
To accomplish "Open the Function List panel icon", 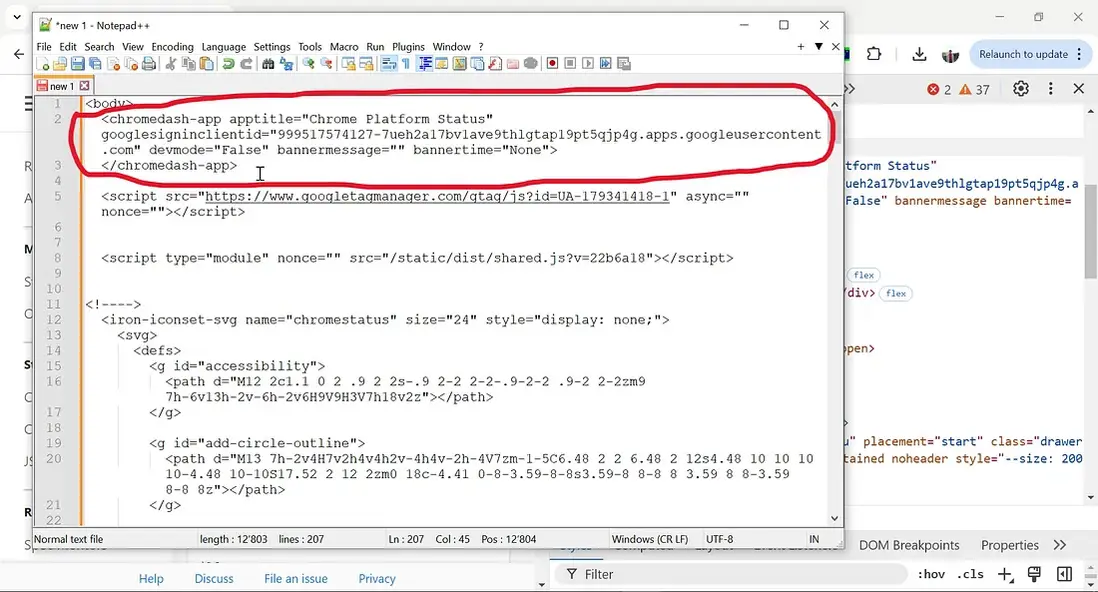I will point(494,64).
